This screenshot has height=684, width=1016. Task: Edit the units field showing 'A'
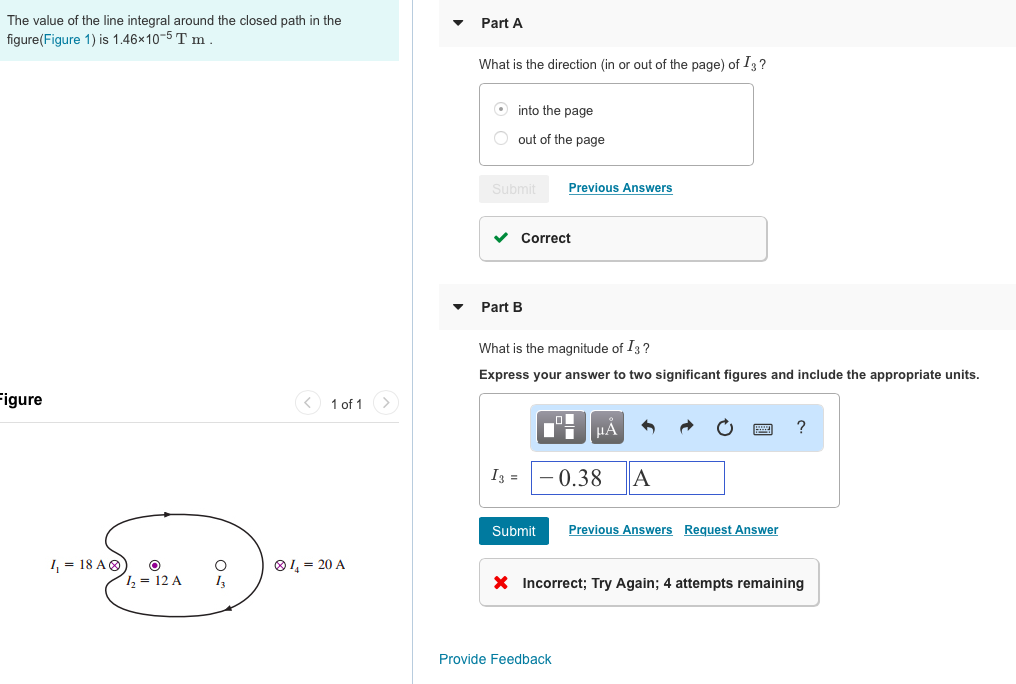(676, 477)
